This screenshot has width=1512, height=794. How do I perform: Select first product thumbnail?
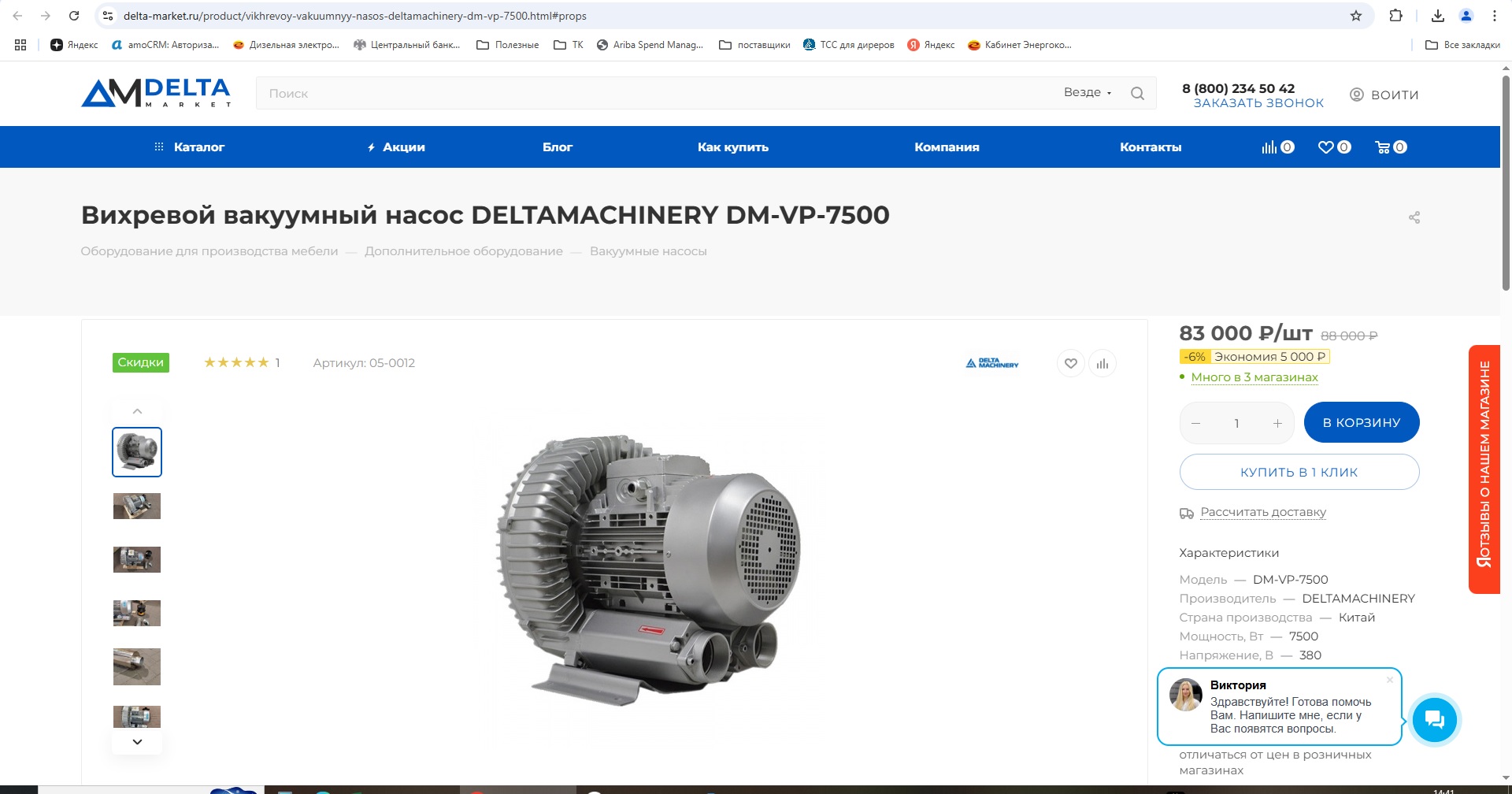pyautogui.click(x=137, y=452)
